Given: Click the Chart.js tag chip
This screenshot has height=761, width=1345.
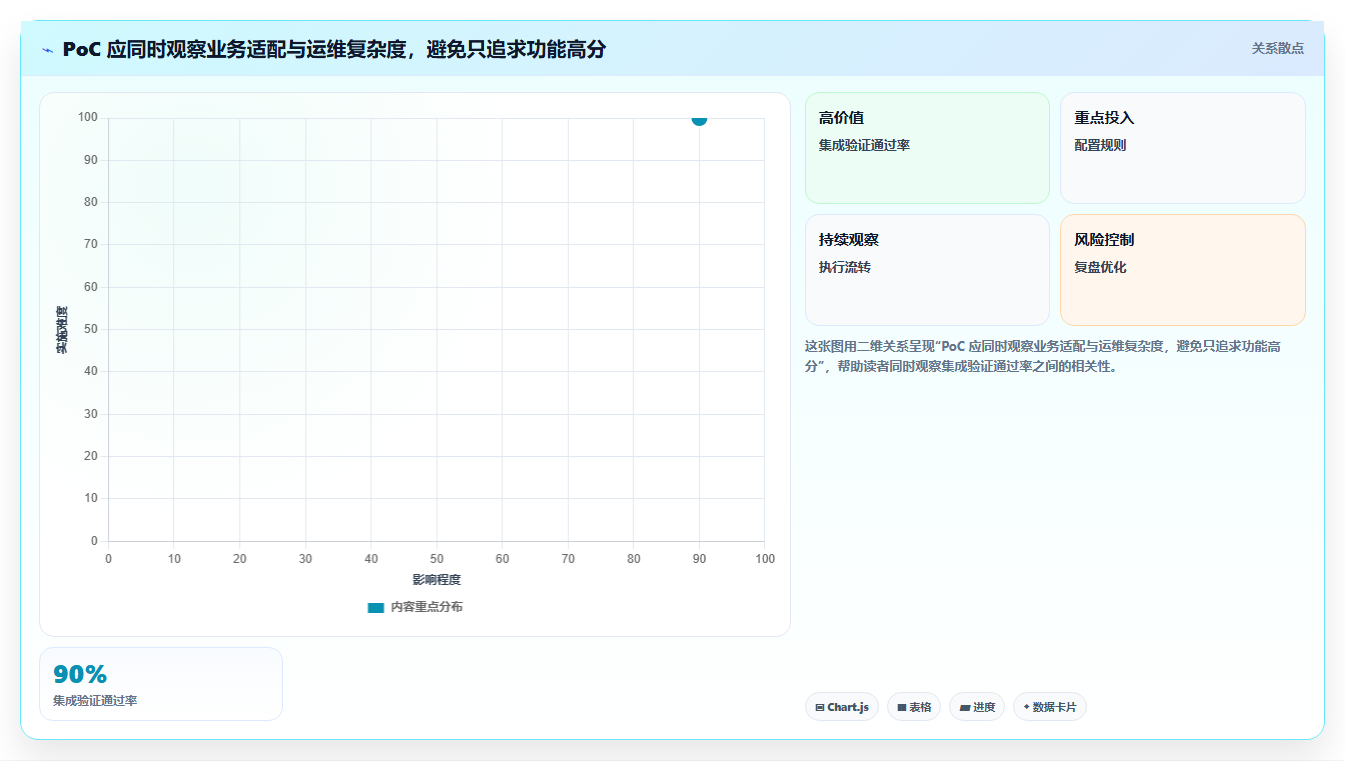Looking at the screenshot, I should (842, 707).
